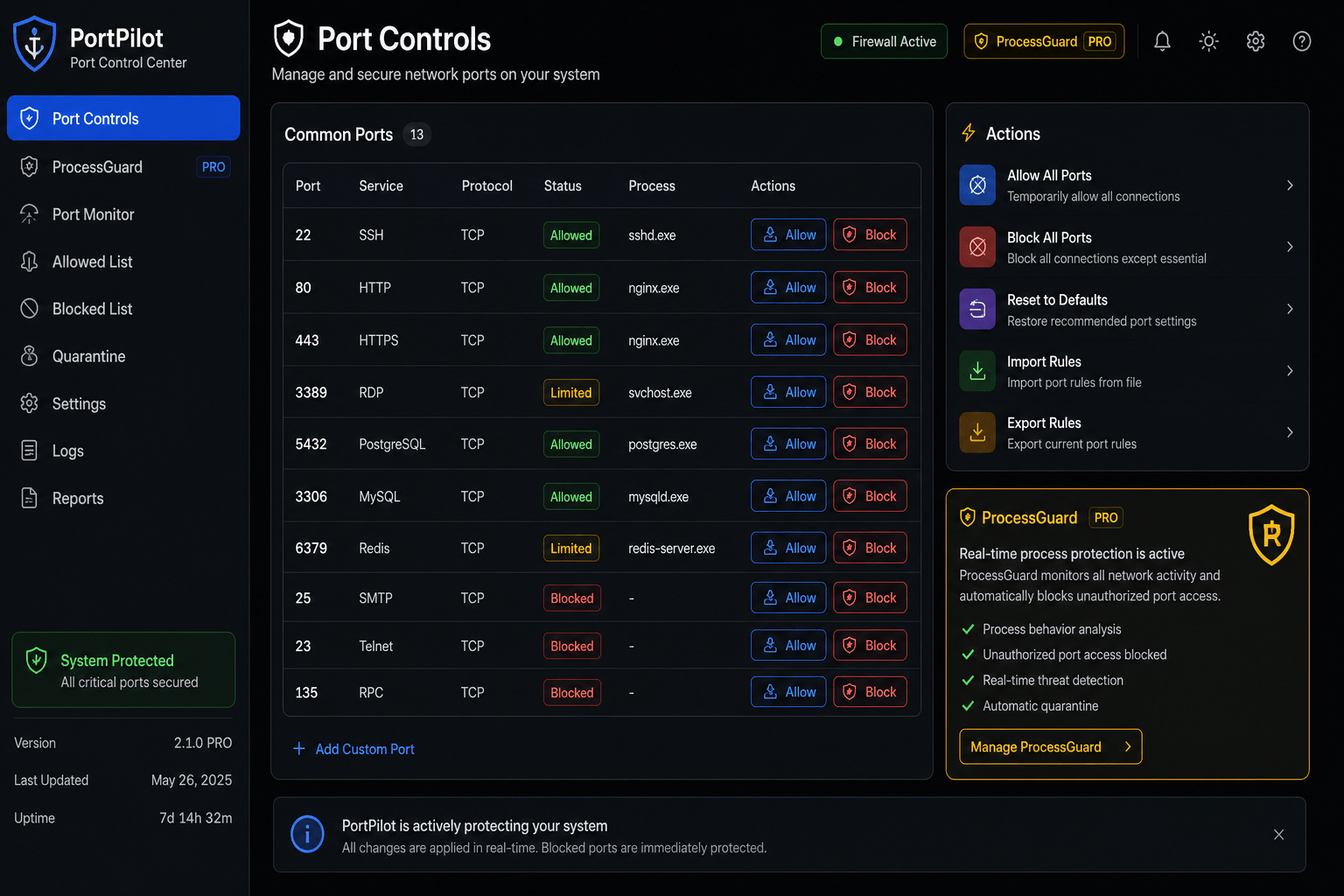Click the Export Rules yellow icon

(977, 432)
